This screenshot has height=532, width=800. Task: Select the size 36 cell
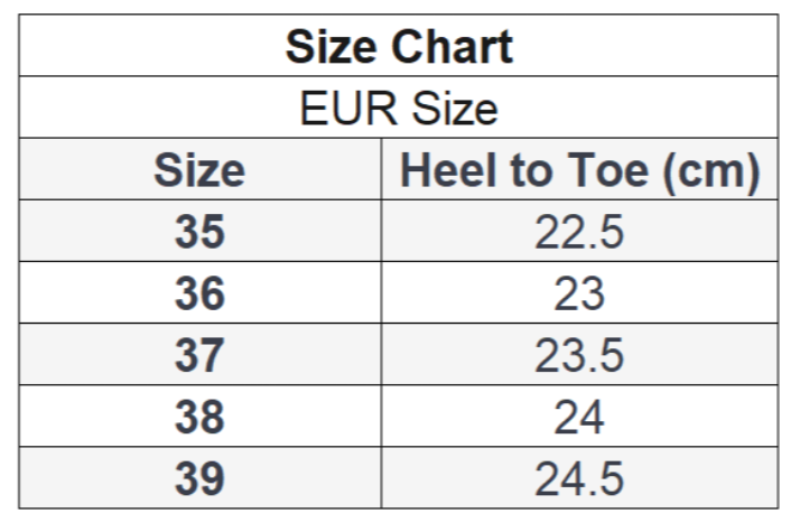pos(200,294)
